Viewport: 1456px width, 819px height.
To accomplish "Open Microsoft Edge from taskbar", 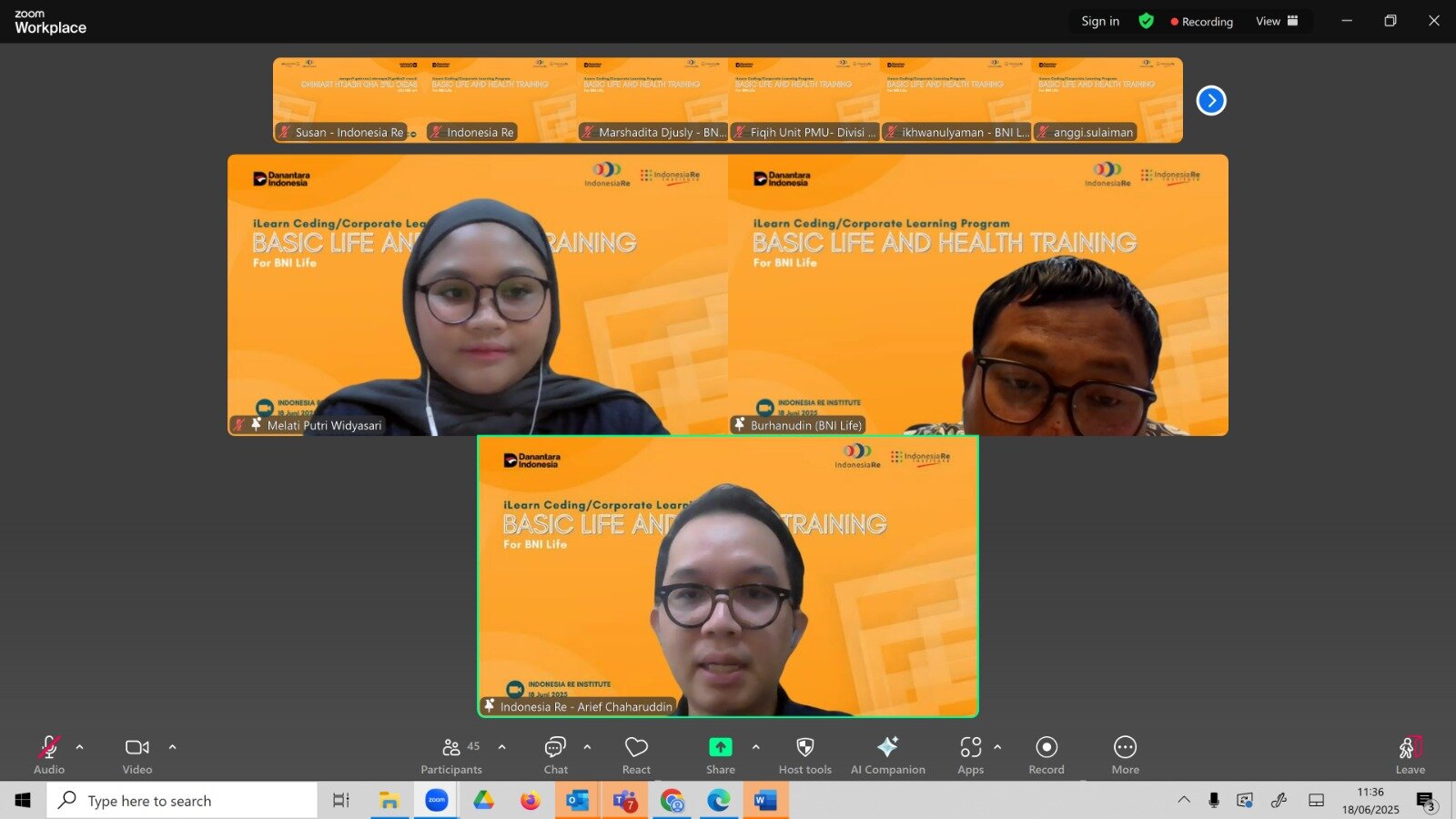I will (x=719, y=800).
